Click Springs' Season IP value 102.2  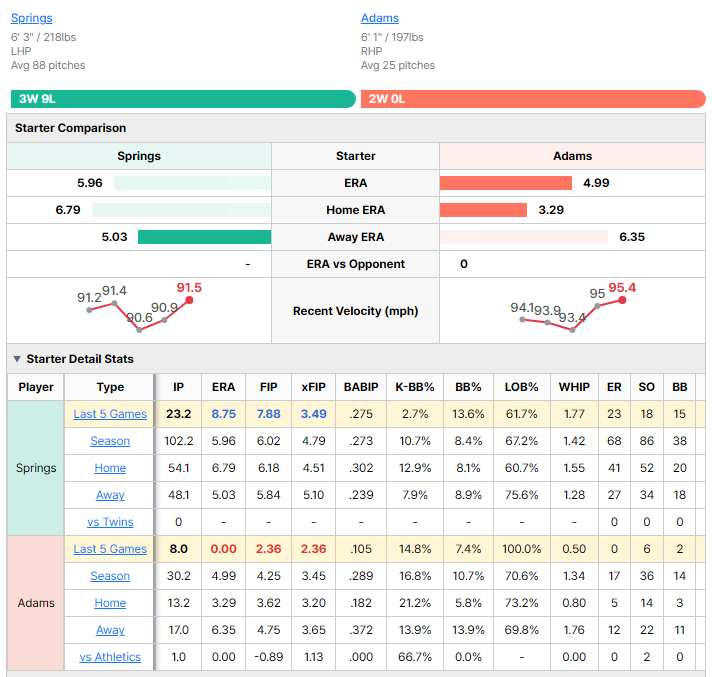tap(178, 441)
